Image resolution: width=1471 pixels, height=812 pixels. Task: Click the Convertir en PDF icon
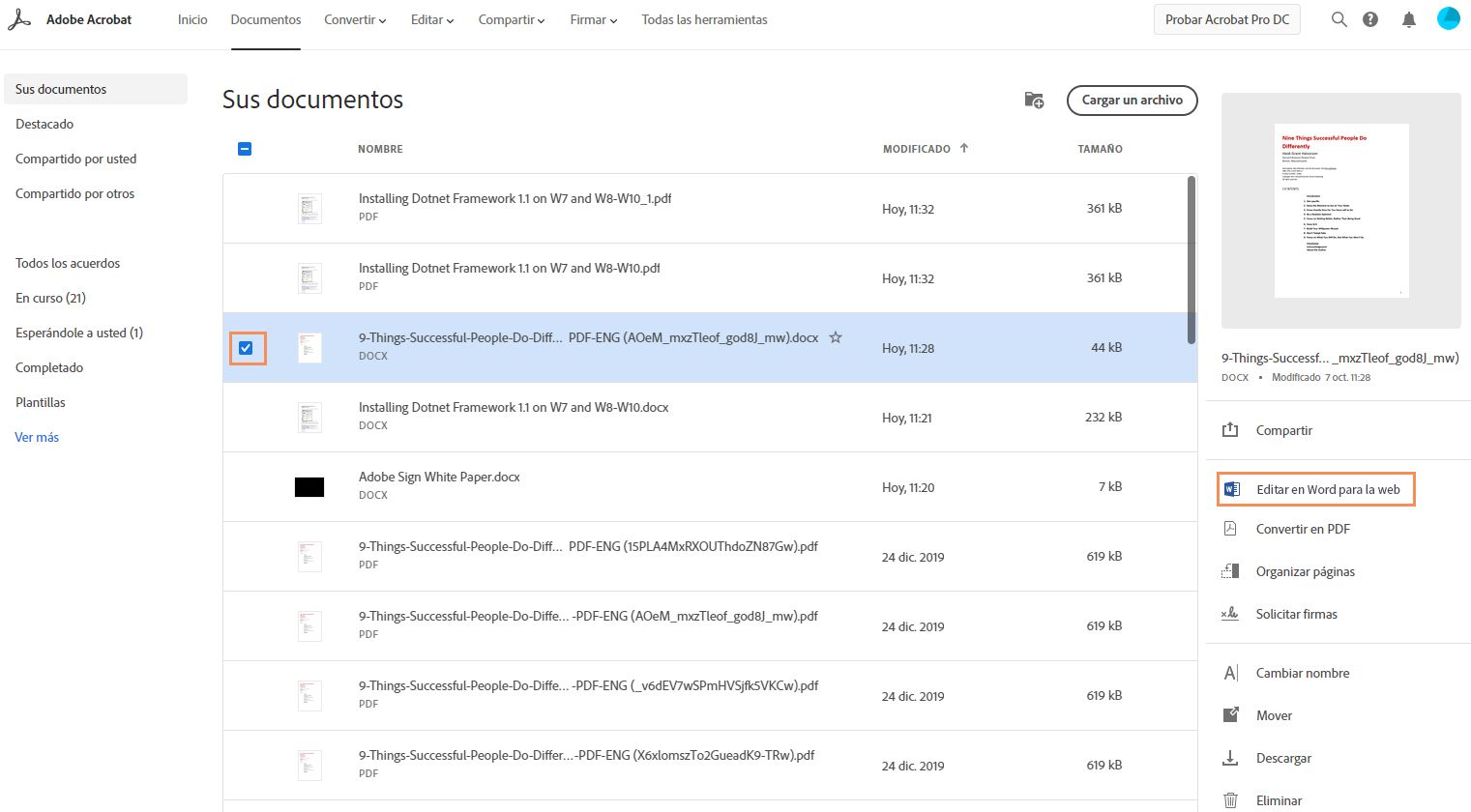[x=1230, y=529]
